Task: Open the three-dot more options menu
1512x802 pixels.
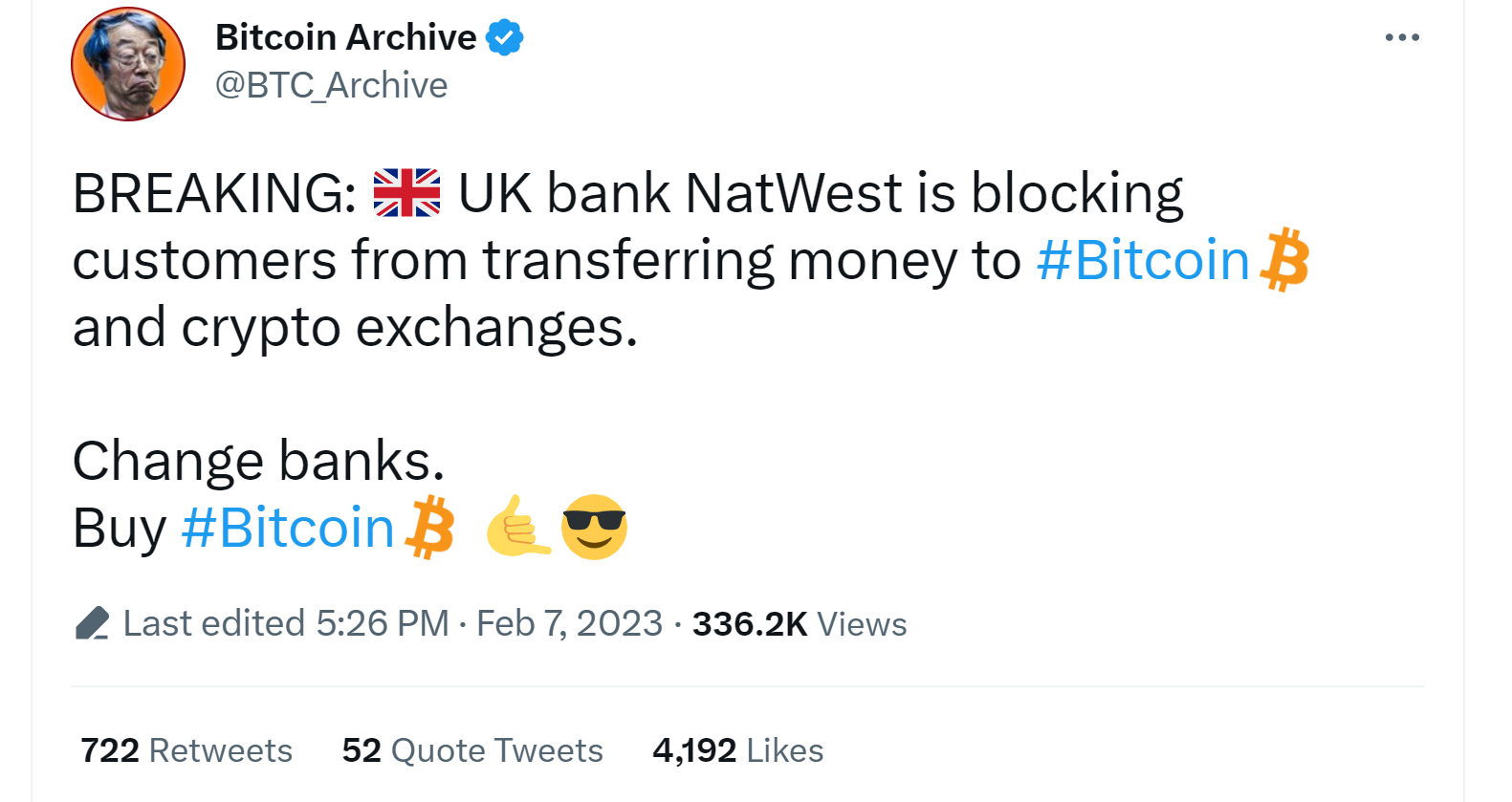Action: pyautogui.click(x=1401, y=37)
